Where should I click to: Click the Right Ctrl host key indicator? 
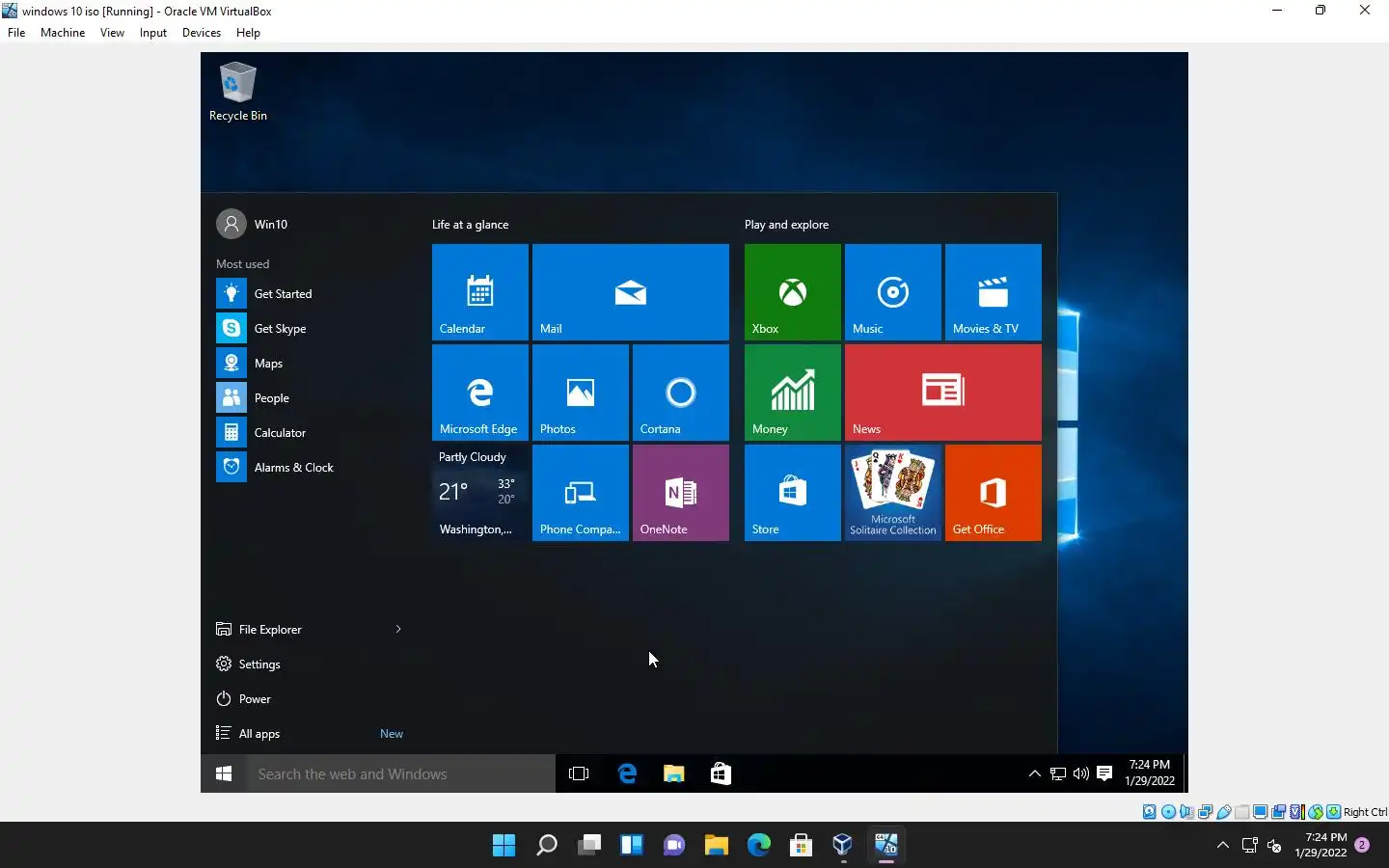pyautogui.click(x=1365, y=812)
